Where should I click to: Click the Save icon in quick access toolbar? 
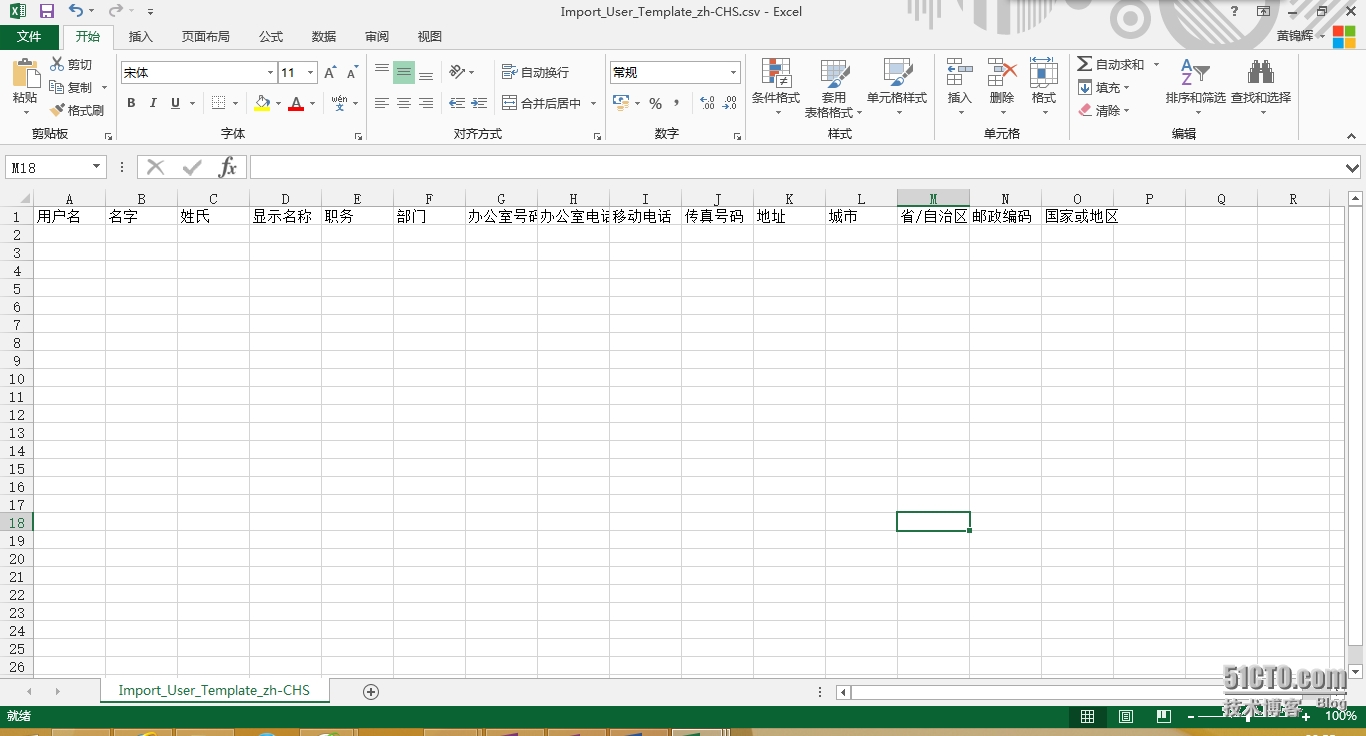(x=47, y=11)
